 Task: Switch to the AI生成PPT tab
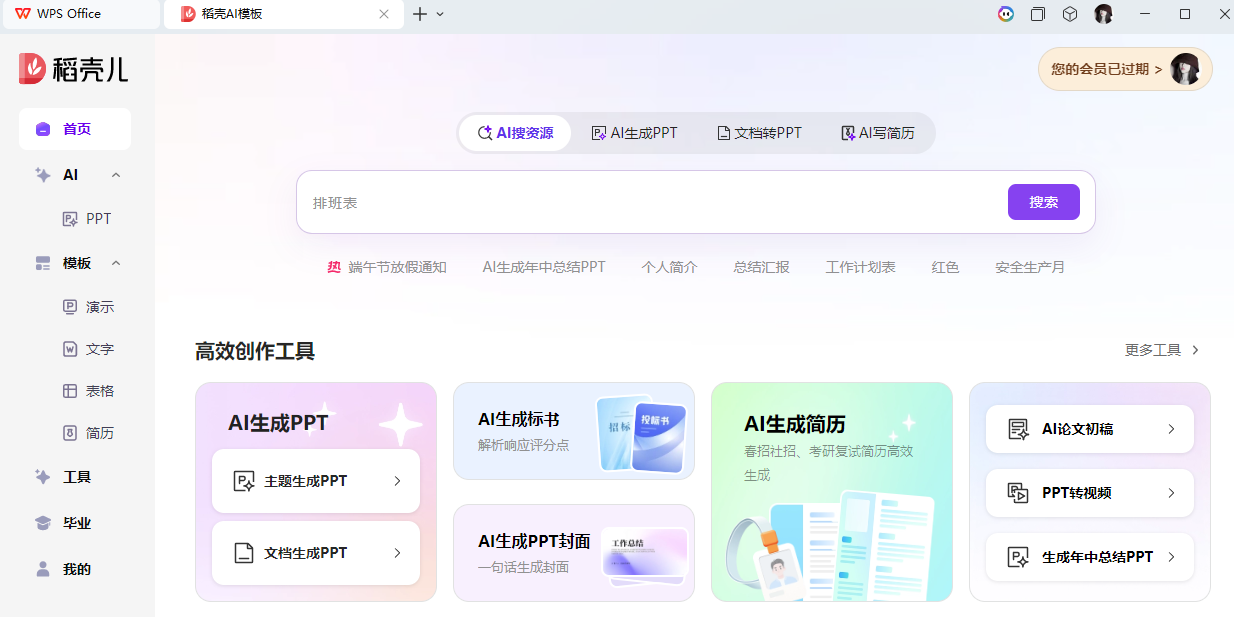(634, 133)
